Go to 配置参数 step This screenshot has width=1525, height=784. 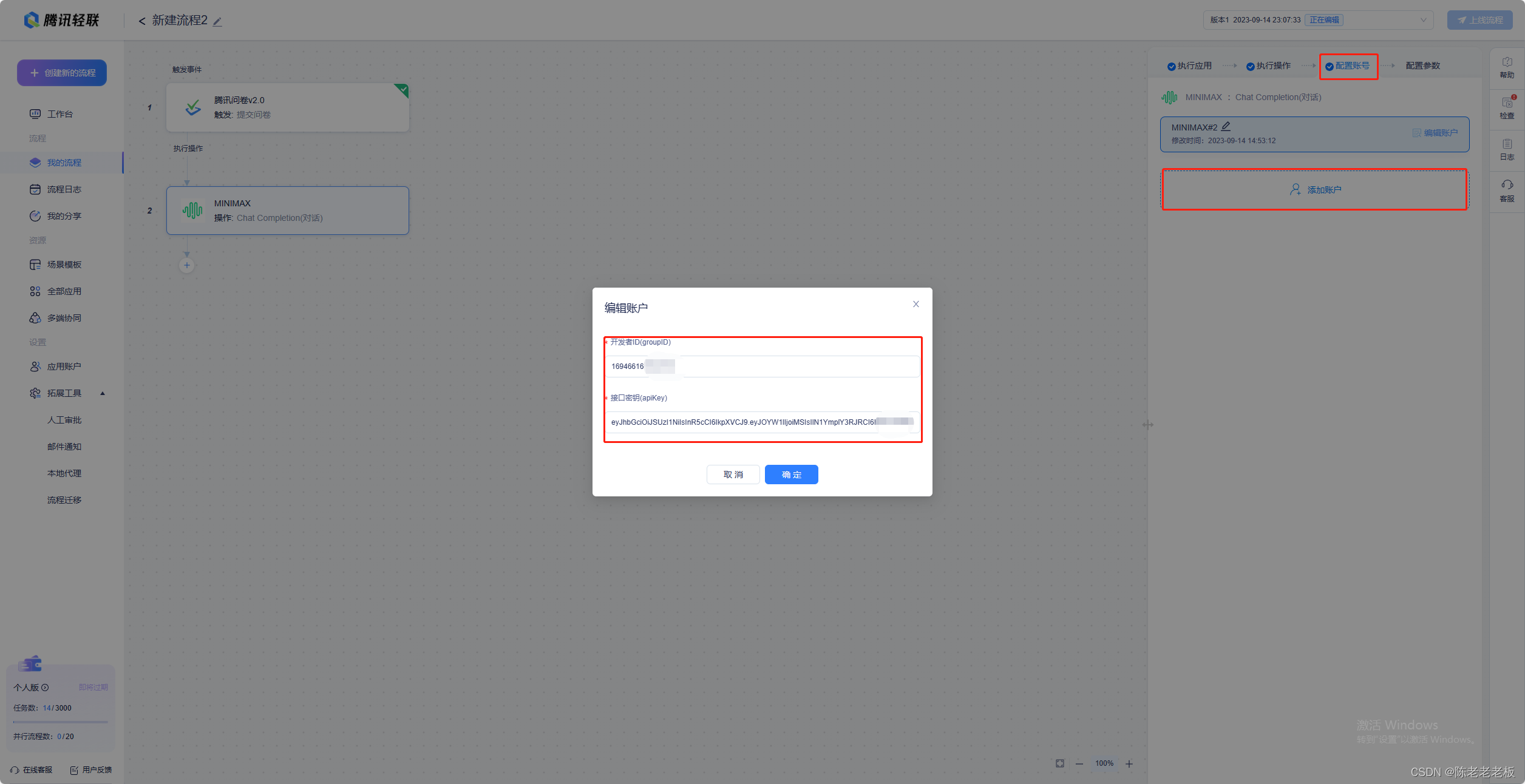[1423, 66]
